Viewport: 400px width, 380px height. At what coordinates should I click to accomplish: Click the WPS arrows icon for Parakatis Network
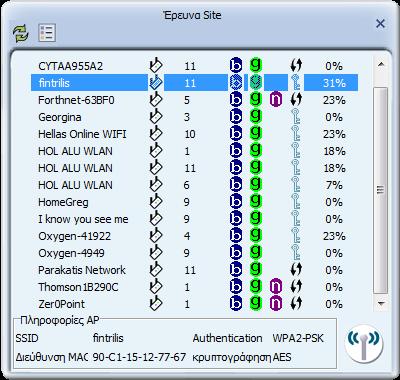(296, 269)
